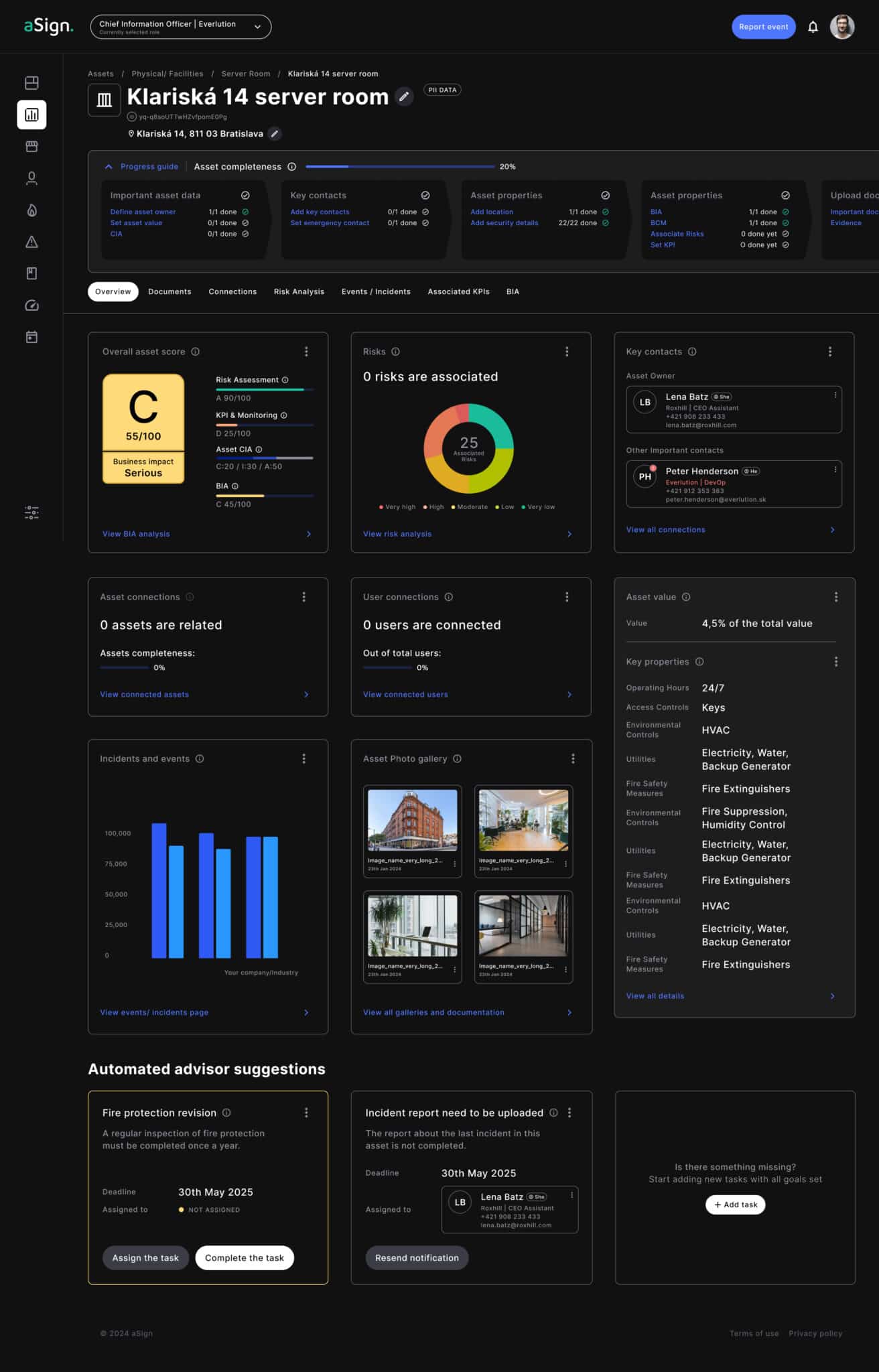Click the Report event button
Viewport: 879px width, 1372px height.
click(x=763, y=27)
